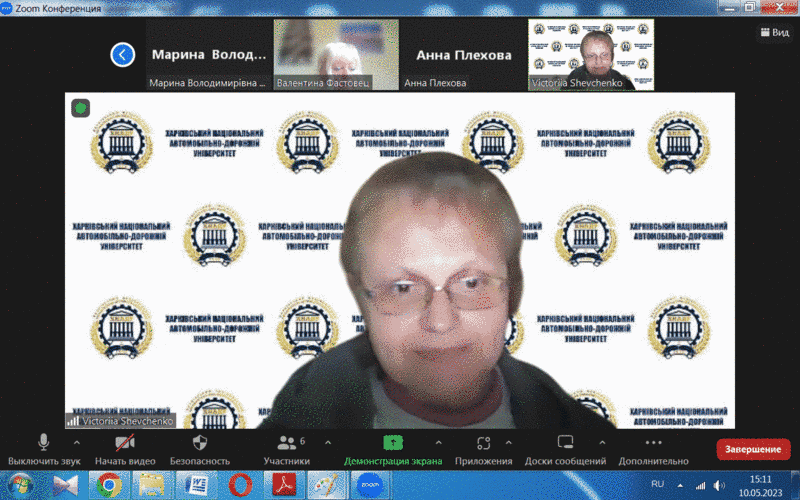This screenshot has width=800, height=500.
Task: Open Opera browser from taskbar
Action: pyautogui.click(x=240, y=485)
